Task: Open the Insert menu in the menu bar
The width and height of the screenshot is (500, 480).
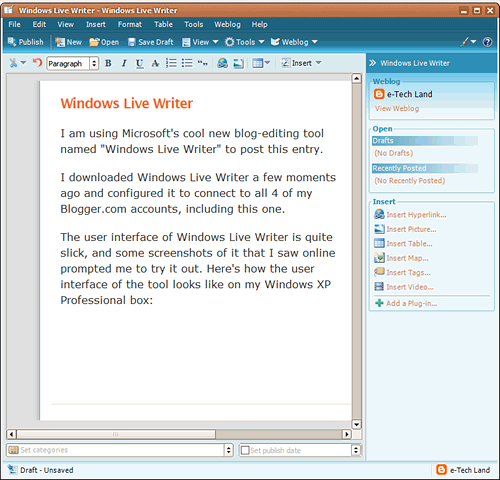Action: [96, 24]
